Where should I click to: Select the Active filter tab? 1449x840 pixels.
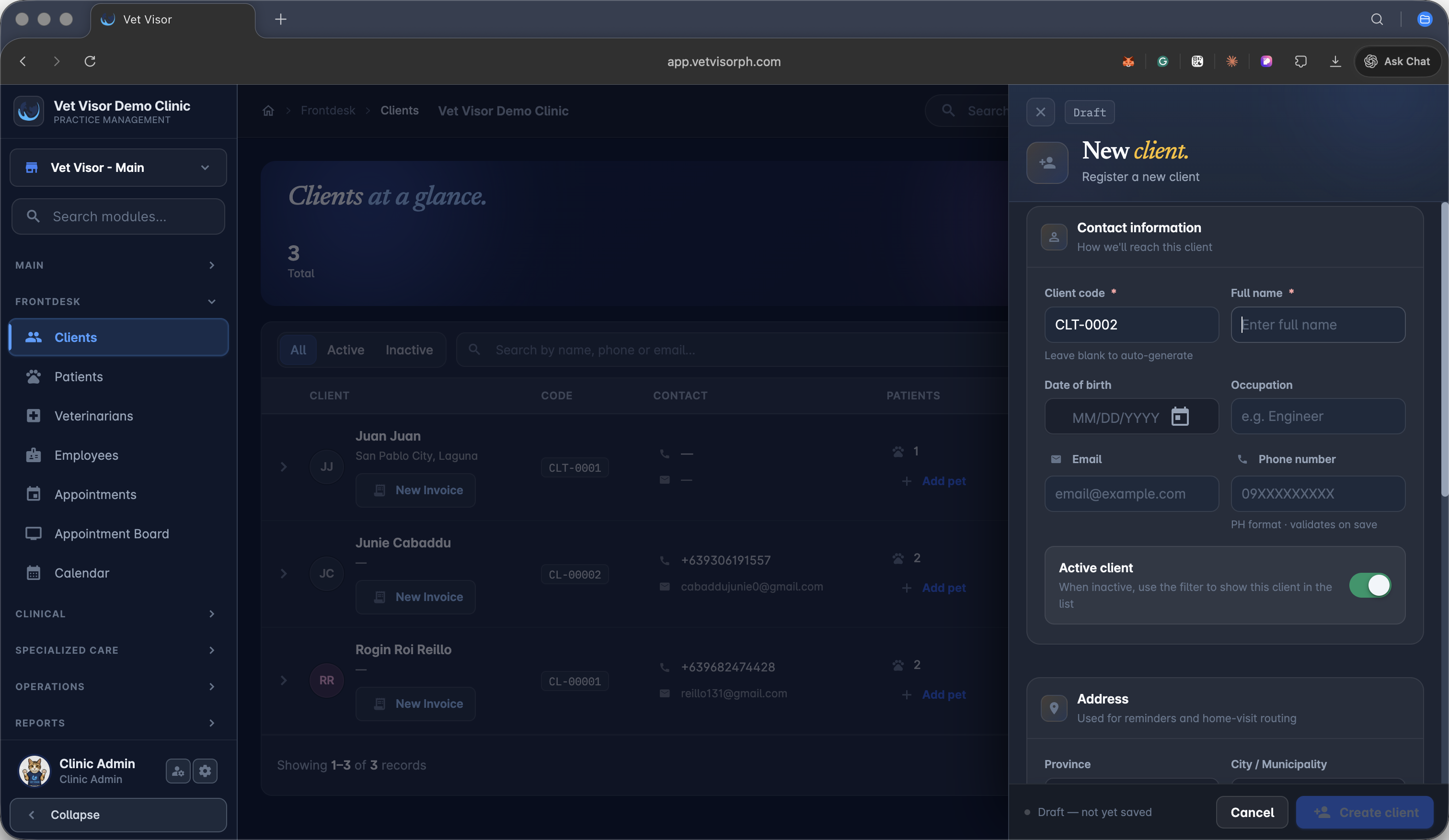pyautogui.click(x=345, y=350)
